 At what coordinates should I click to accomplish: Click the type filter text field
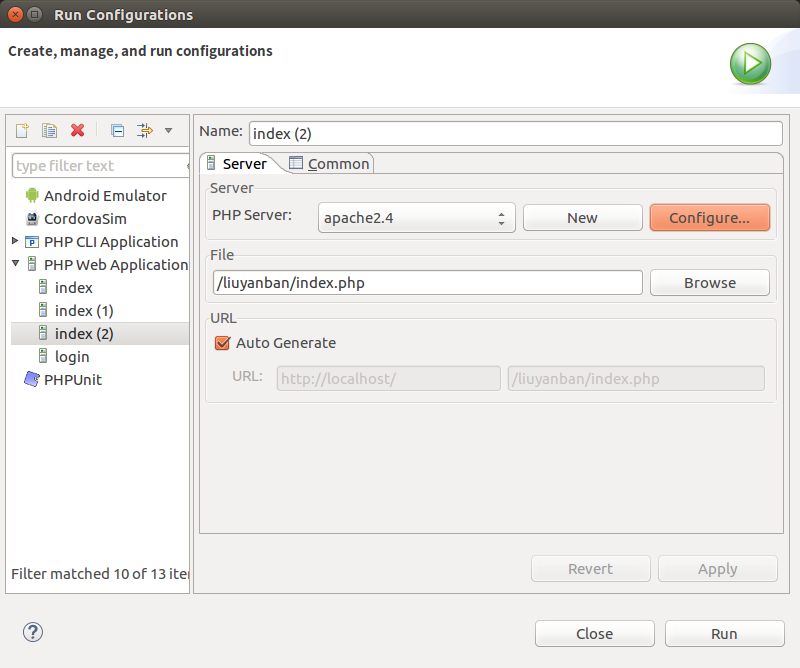(x=97, y=166)
